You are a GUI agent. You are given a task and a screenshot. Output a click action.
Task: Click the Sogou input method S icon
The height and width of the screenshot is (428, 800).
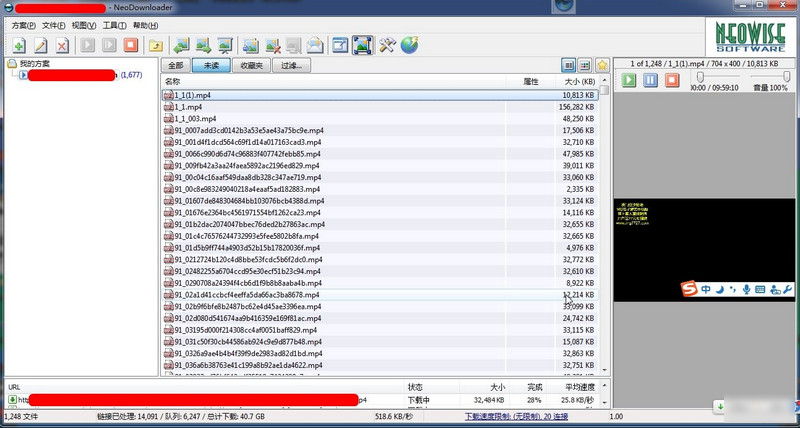pyautogui.click(x=689, y=289)
